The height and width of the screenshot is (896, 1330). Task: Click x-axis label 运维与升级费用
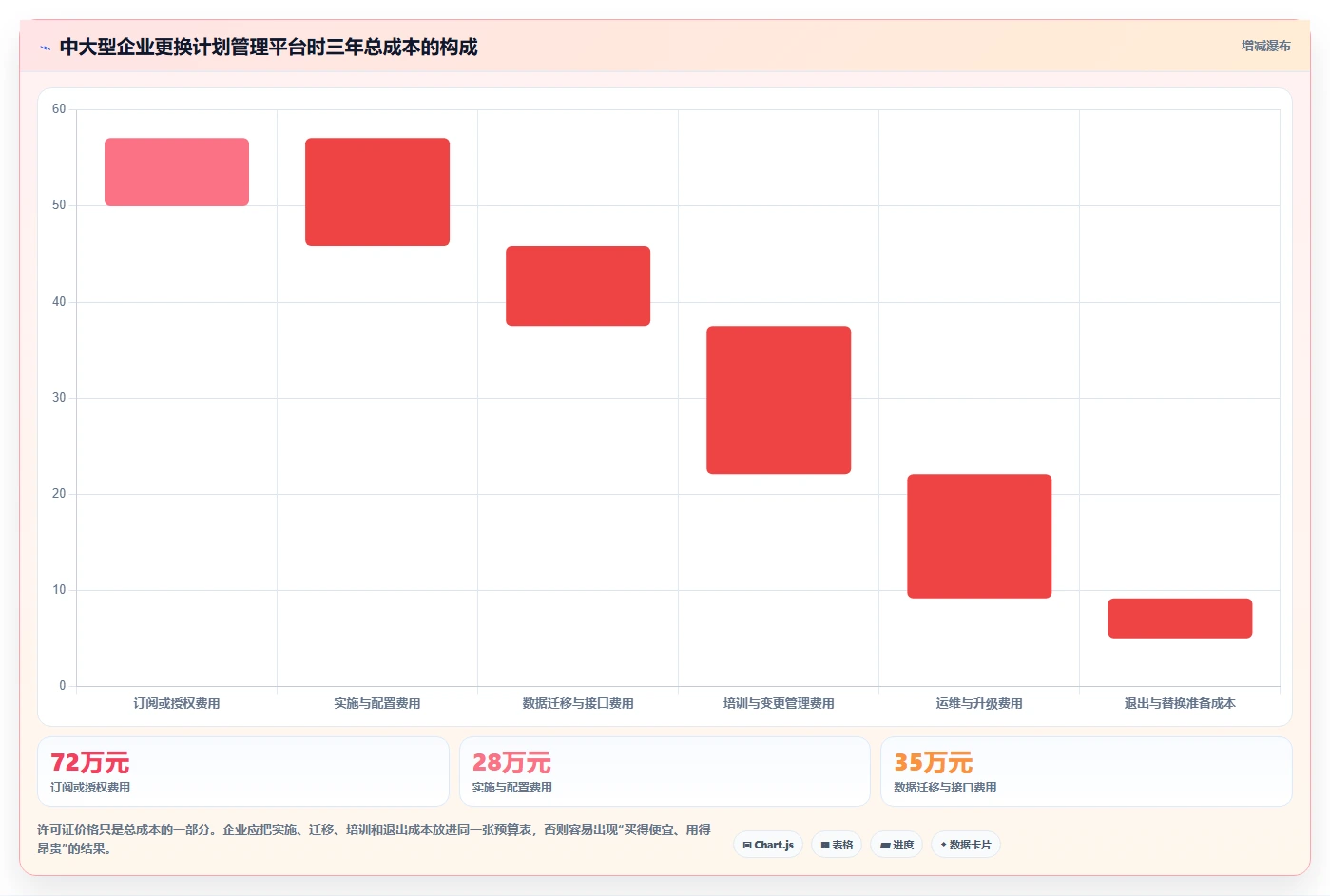point(979,703)
